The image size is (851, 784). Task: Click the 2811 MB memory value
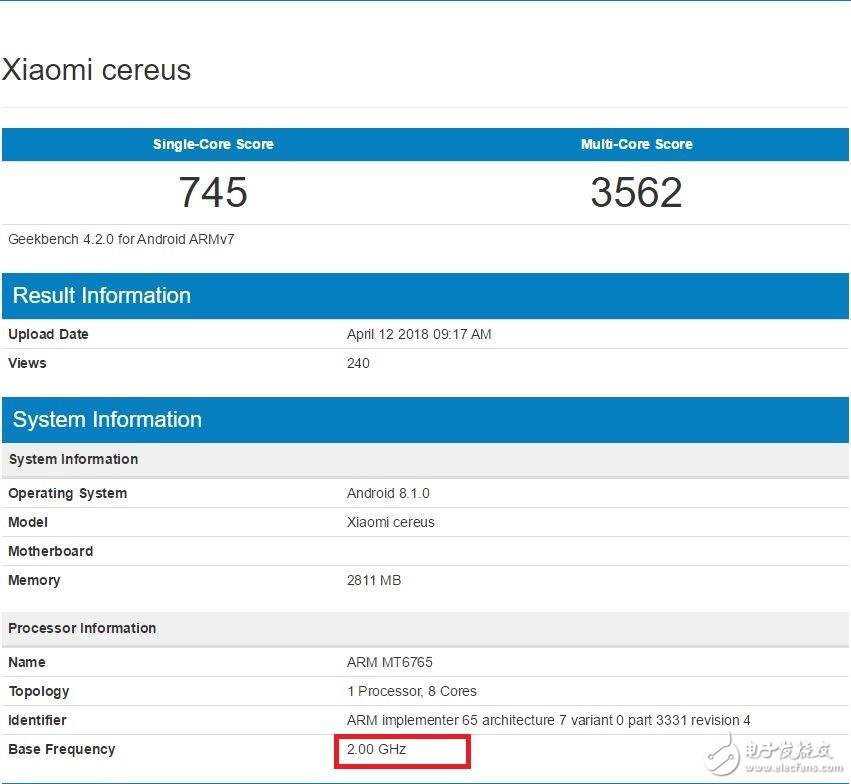tap(374, 580)
